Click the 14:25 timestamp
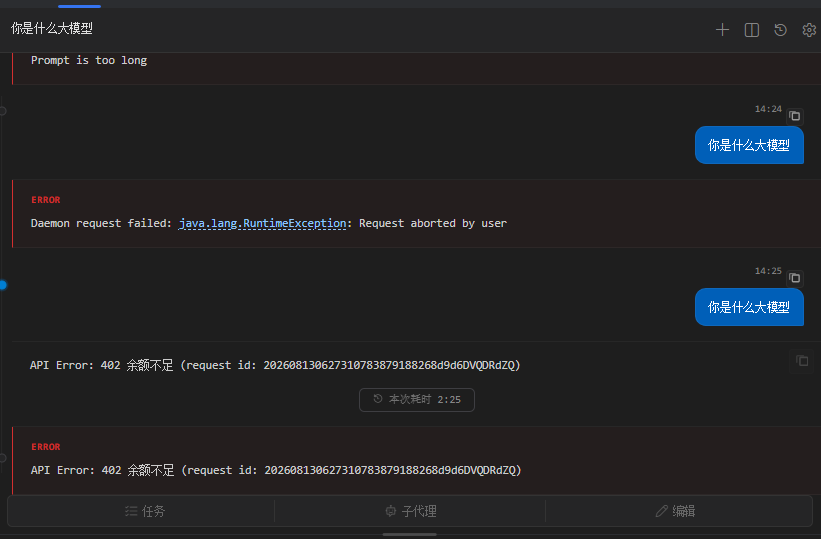 point(768,271)
